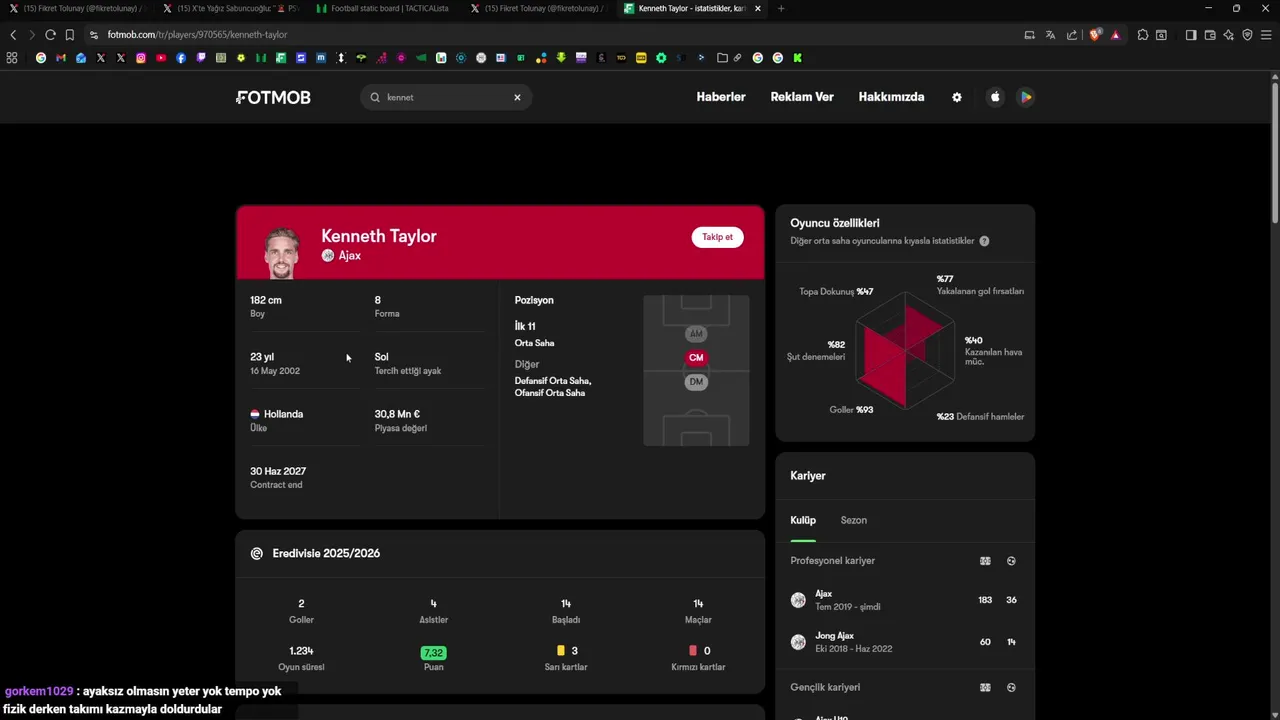
Task: Open the Apple App Store icon
Action: tap(995, 97)
